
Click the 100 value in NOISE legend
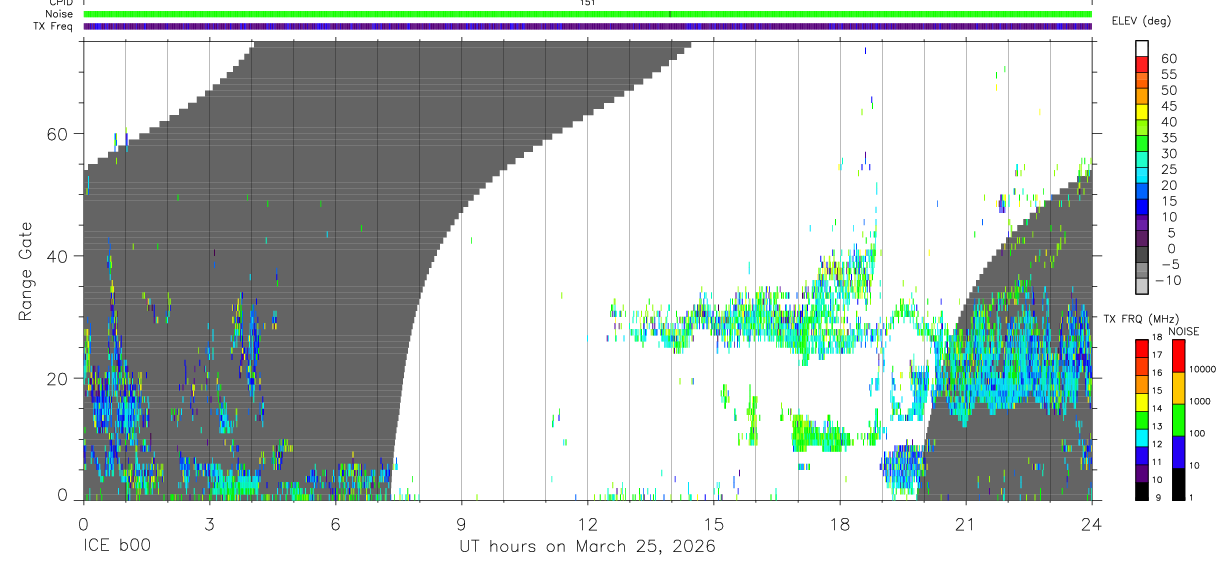[1198, 433]
